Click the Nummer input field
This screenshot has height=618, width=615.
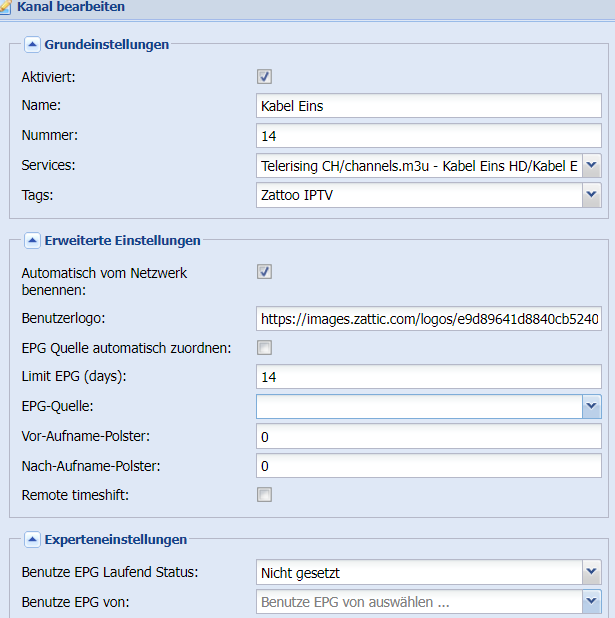pos(429,136)
